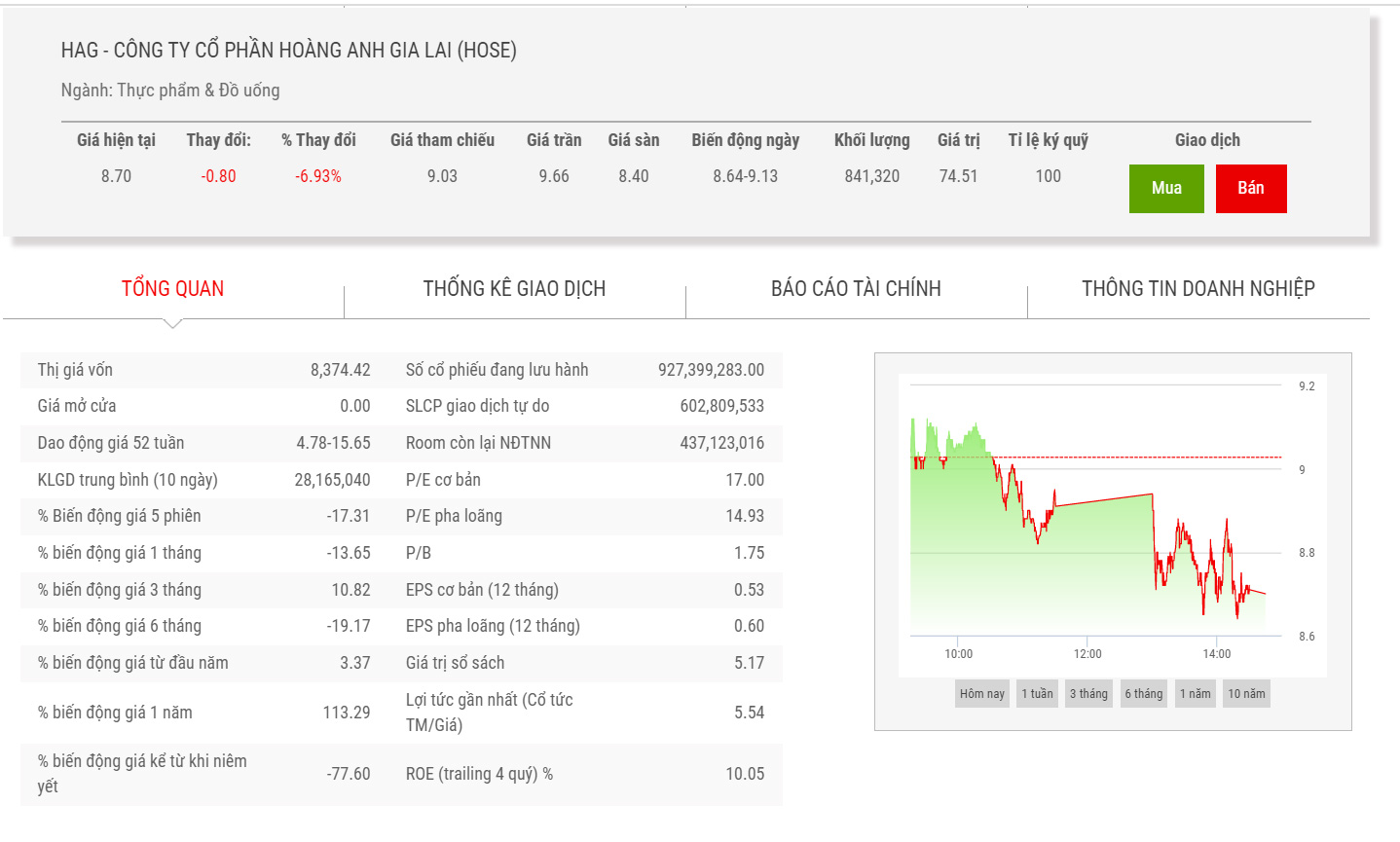Select the Hôm nay chart range
Screen dimensions: 1400x842
[x=981, y=693]
